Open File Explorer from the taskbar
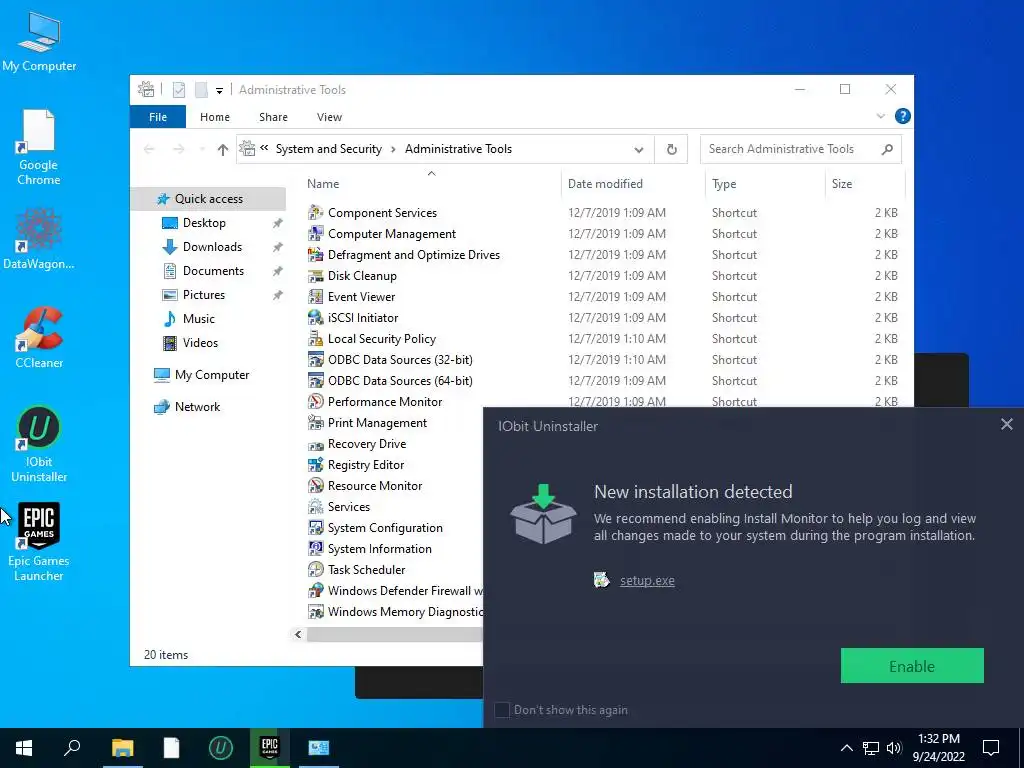This screenshot has width=1024, height=768. click(x=123, y=748)
